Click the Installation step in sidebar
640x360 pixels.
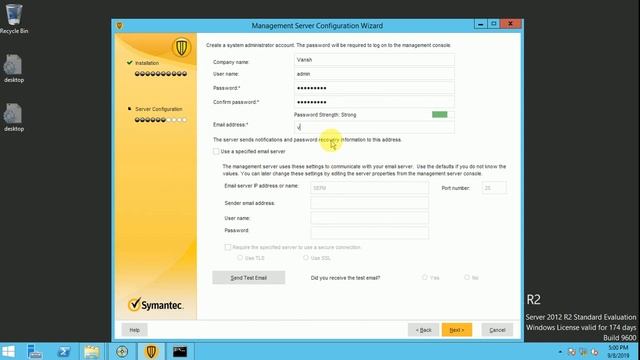(147, 63)
